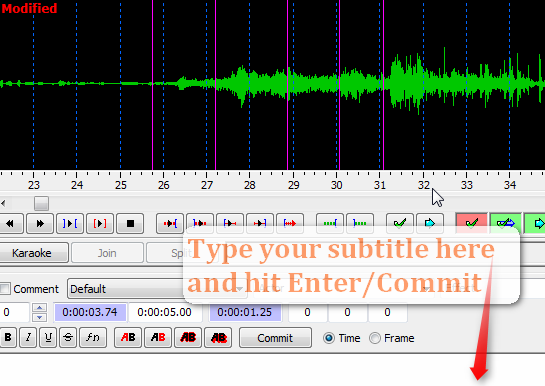Click the left margin field
545x386 pixels.
coord(307,312)
